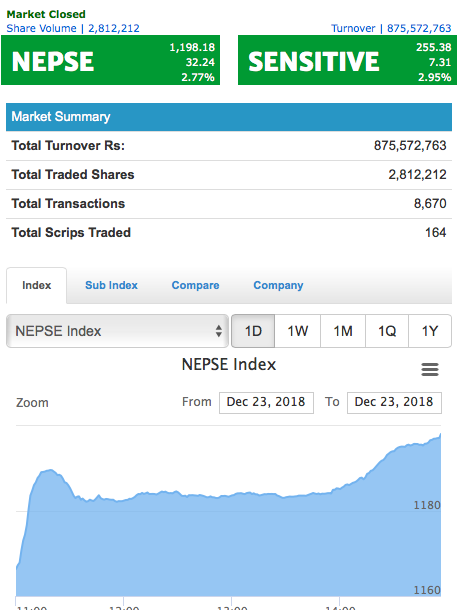
Task: Switch to the Compare tab
Action: tap(195, 285)
